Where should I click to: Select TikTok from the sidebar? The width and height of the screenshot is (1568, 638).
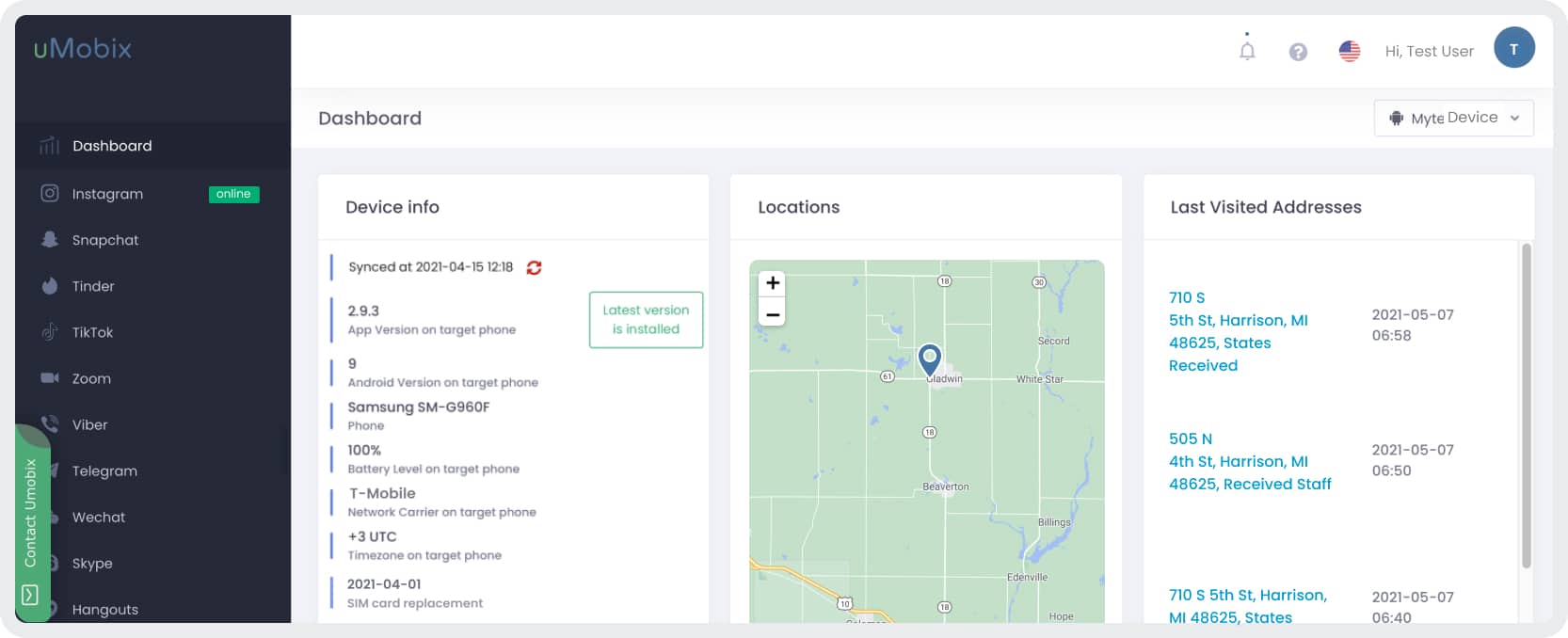tap(152, 332)
